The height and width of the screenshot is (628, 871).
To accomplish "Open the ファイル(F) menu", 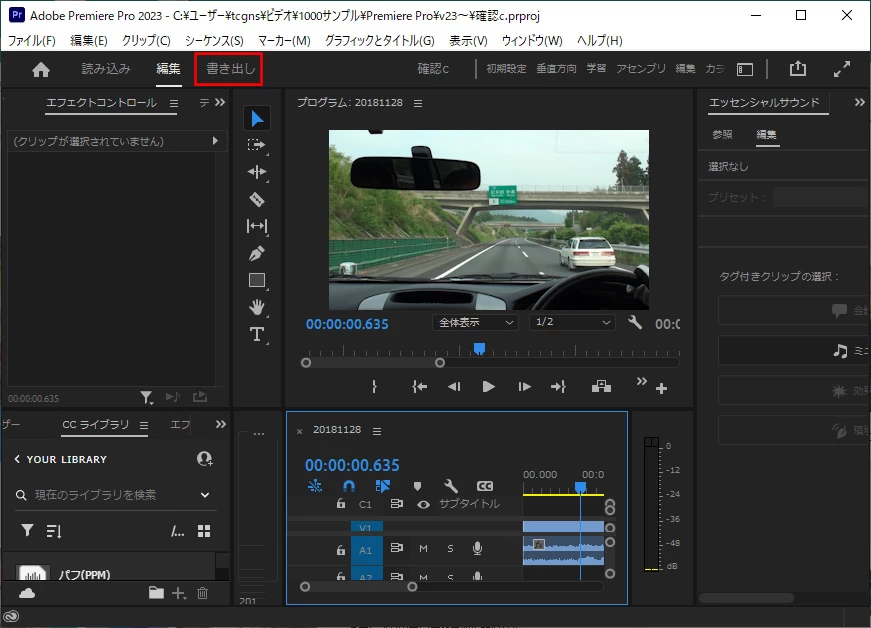I will (32, 41).
